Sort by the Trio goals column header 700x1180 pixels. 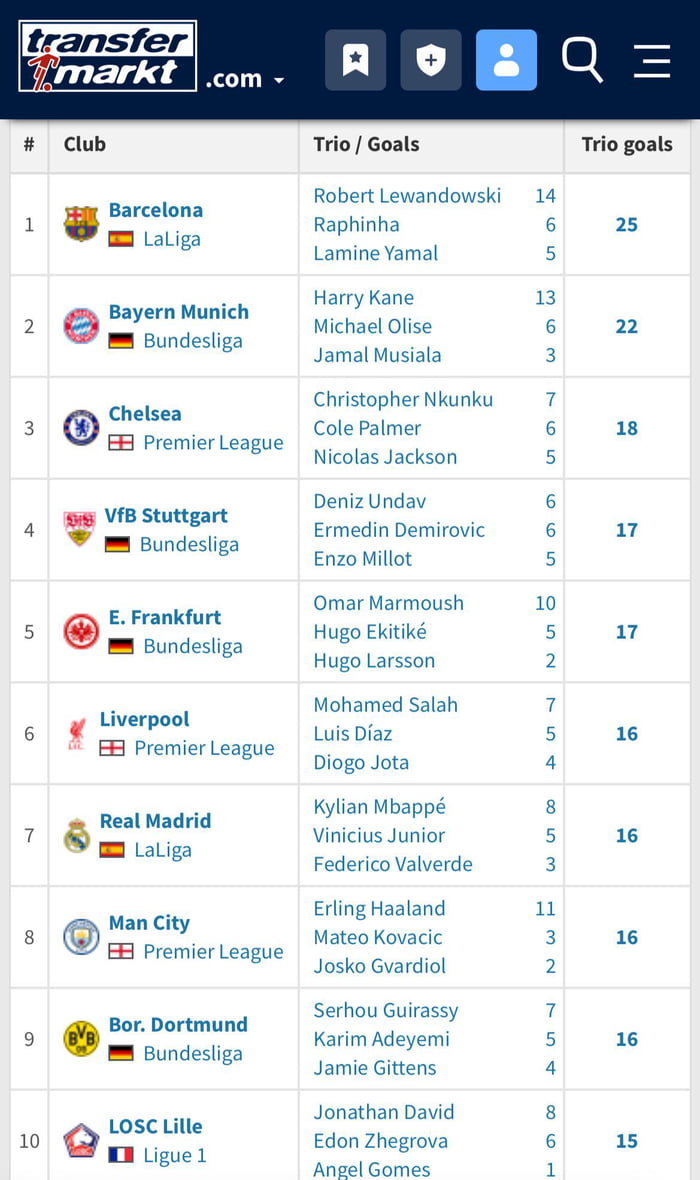click(x=627, y=144)
